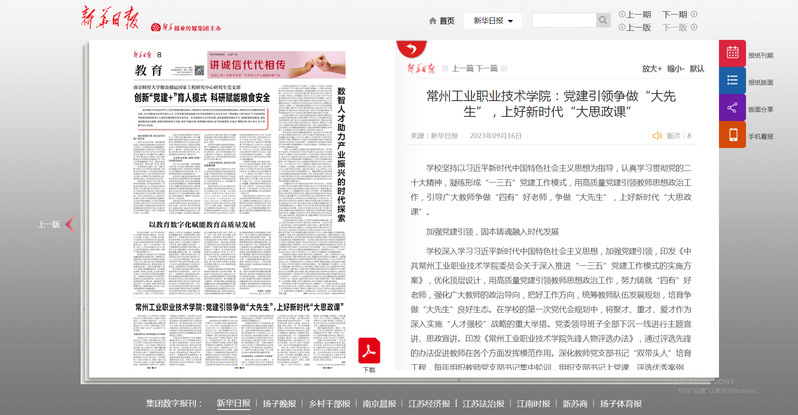Go to previous article 上一篇
This screenshot has width=798, height=415.
pyautogui.click(x=462, y=69)
